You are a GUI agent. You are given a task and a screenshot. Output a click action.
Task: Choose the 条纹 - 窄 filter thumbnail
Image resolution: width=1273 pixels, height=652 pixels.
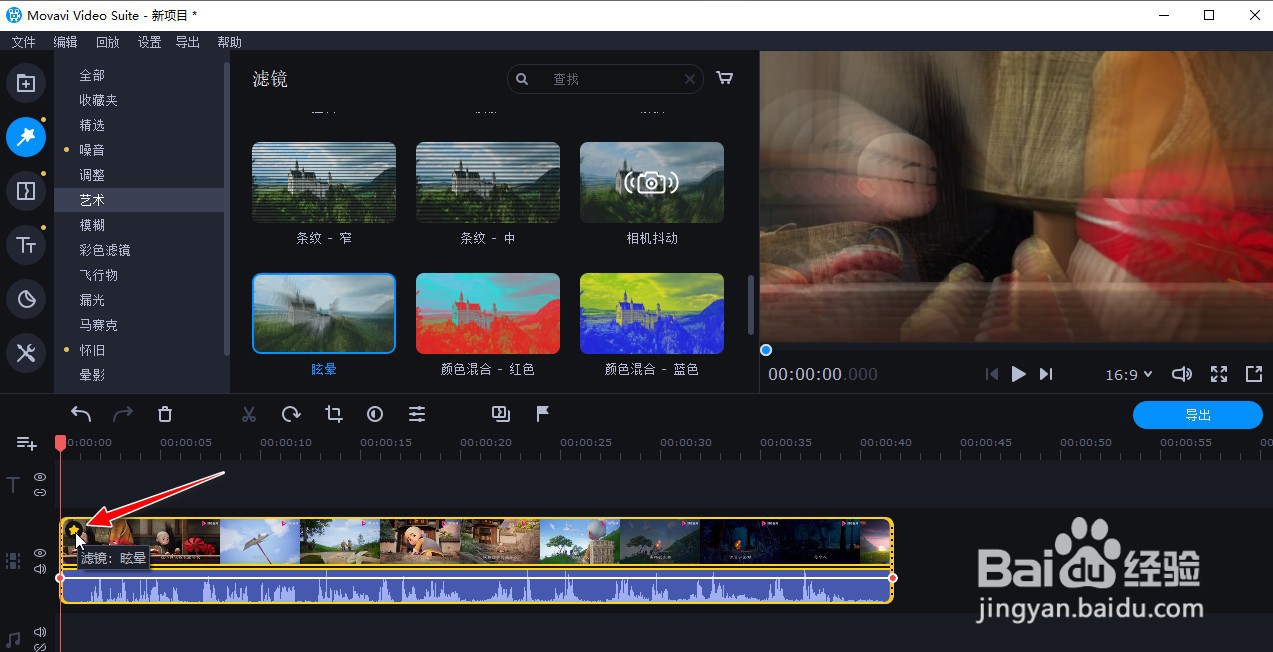tap(324, 182)
